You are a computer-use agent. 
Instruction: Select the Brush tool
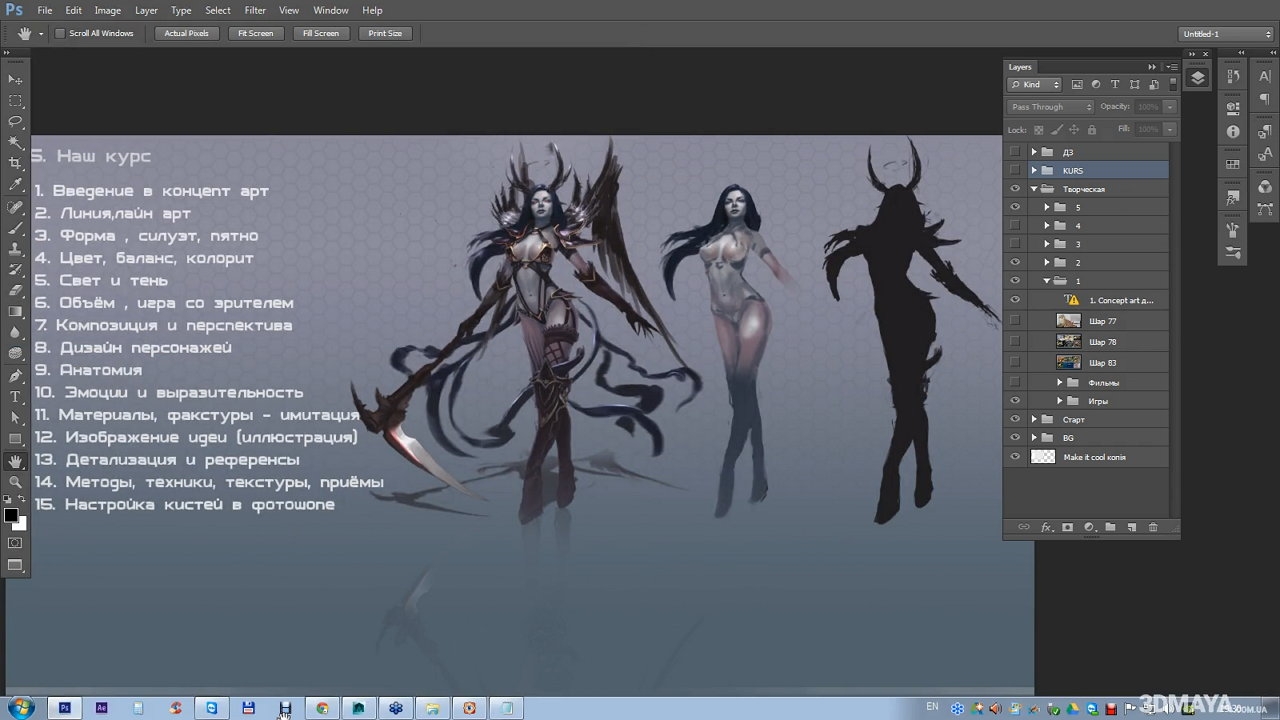15,228
